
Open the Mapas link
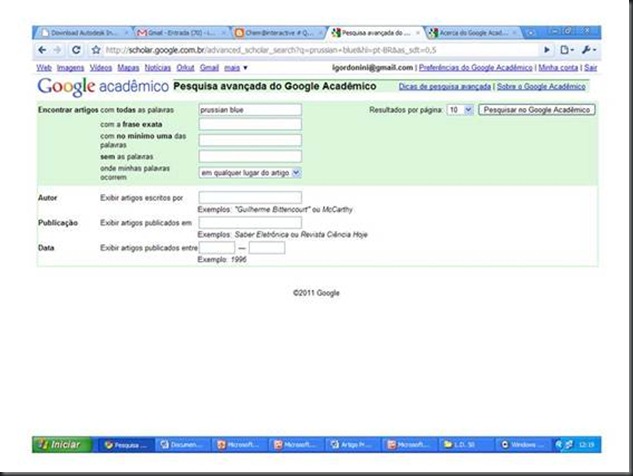pyautogui.click(x=128, y=68)
